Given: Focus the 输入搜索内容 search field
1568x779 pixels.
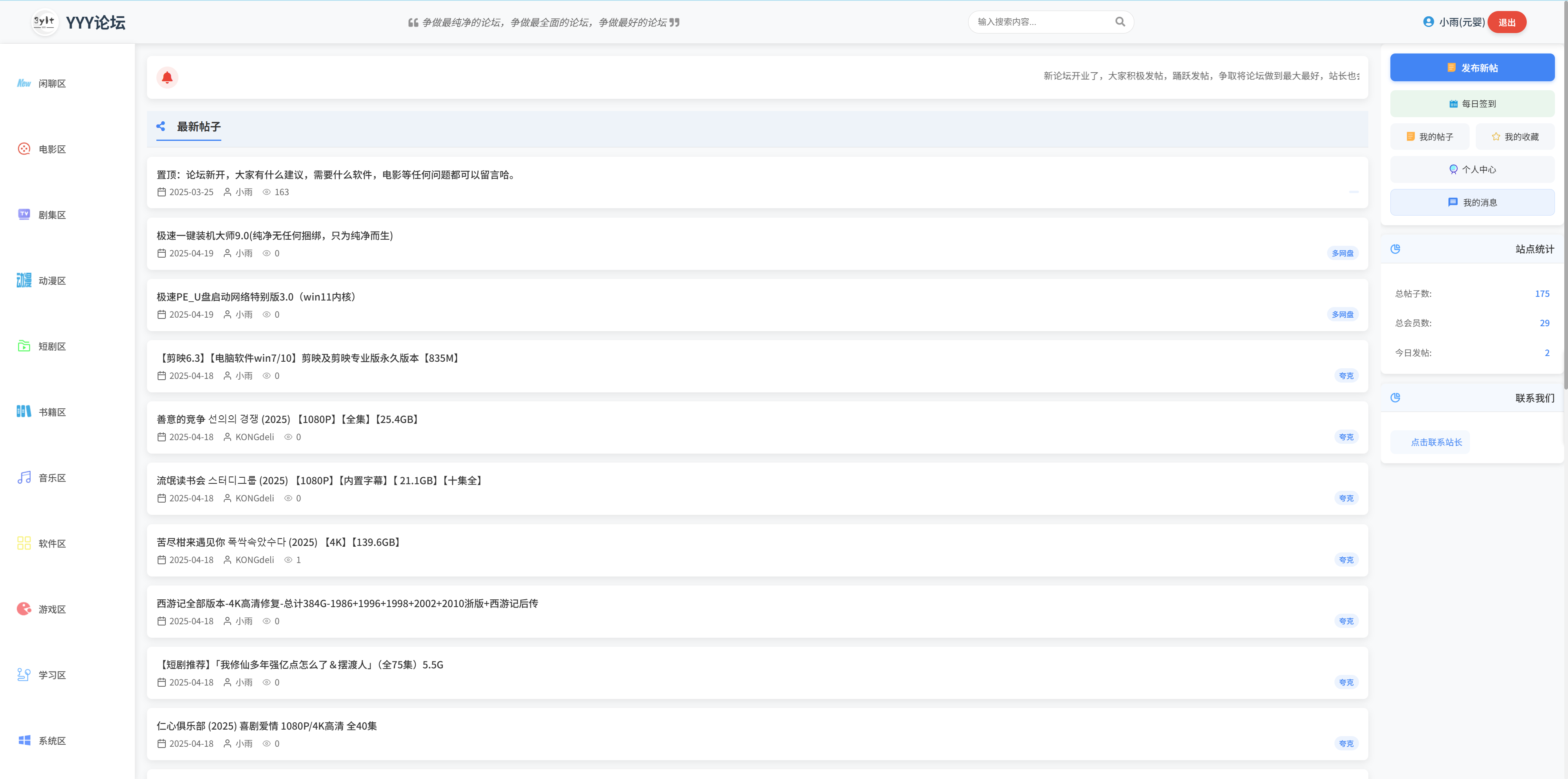Looking at the screenshot, I should tap(1041, 22).
